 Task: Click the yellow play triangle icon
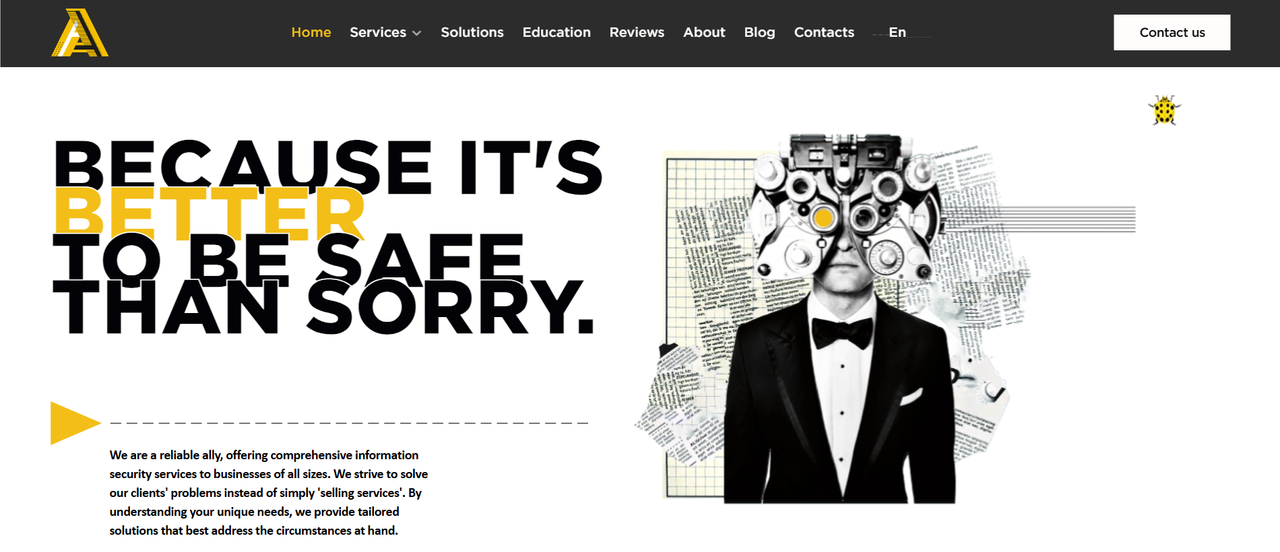click(x=75, y=423)
